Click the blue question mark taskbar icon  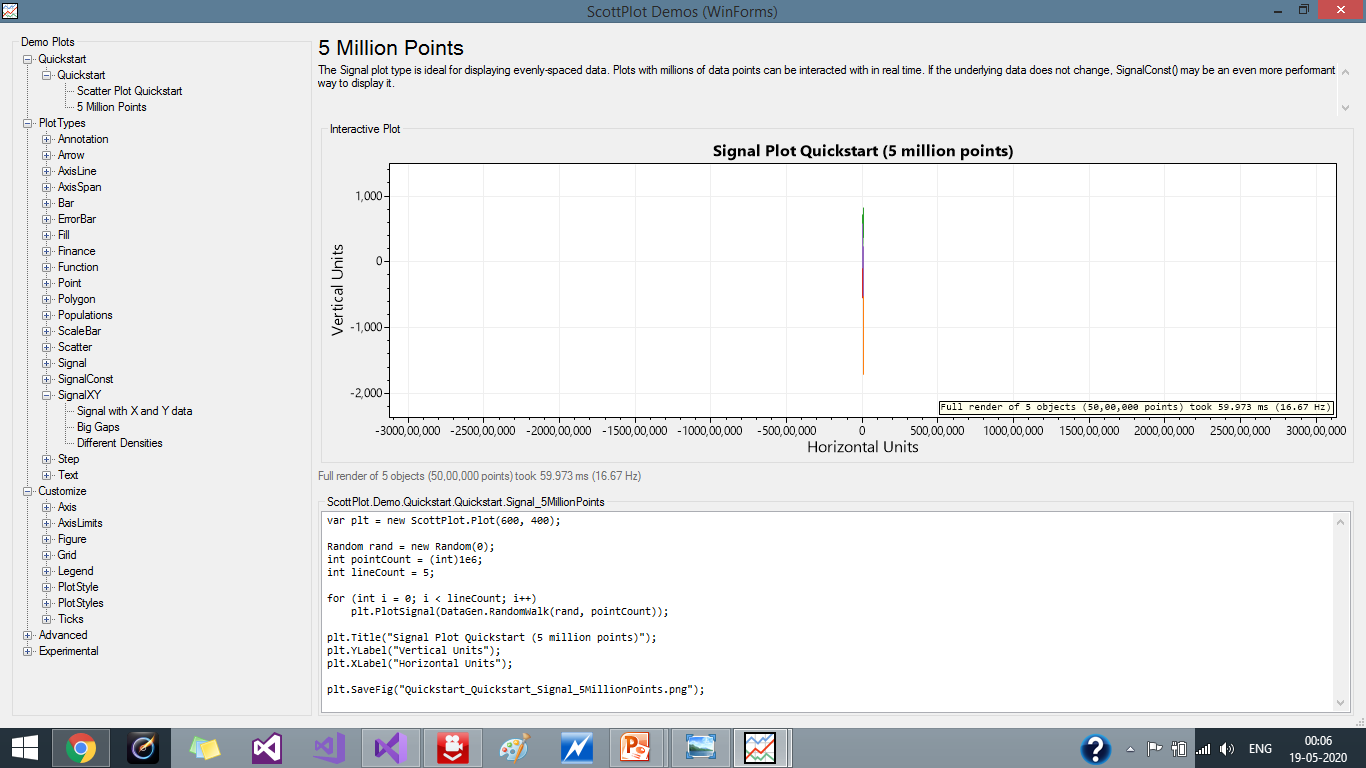coord(1096,747)
